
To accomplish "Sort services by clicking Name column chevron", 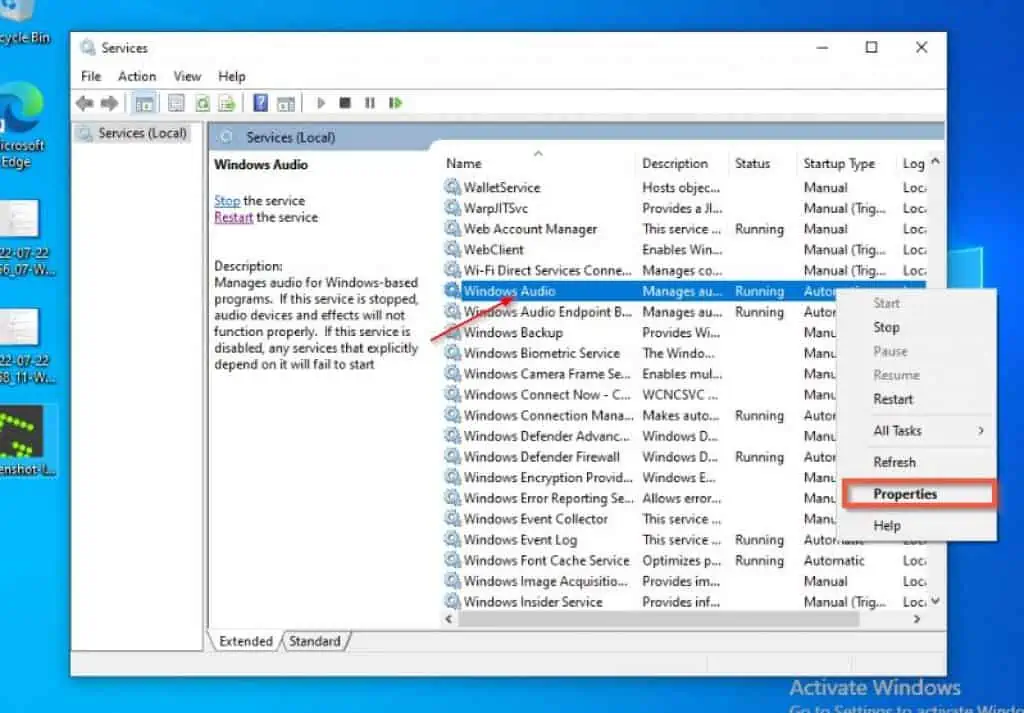I will pos(537,150).
